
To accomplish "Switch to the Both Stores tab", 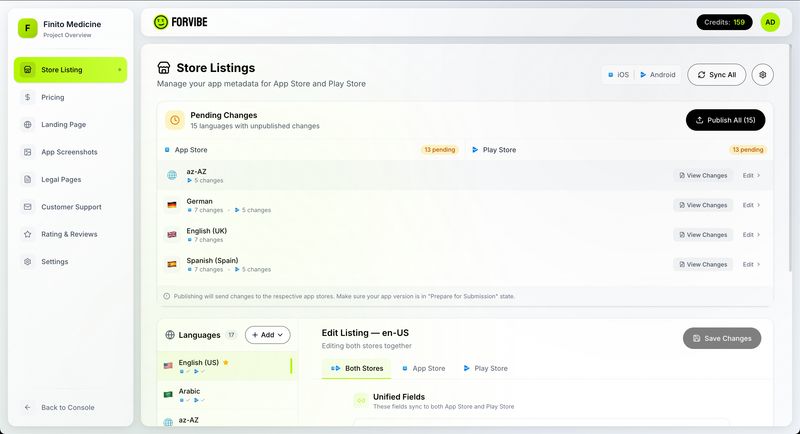I will (x=357, y=368).
